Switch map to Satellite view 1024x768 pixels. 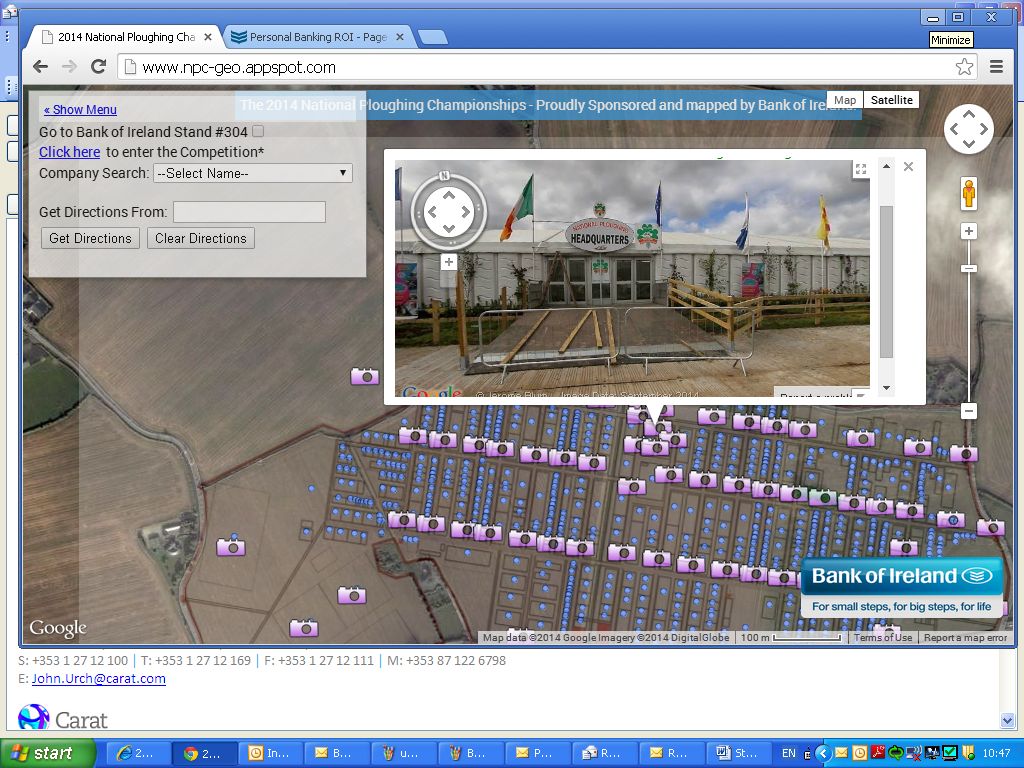(x=891, y=100)
